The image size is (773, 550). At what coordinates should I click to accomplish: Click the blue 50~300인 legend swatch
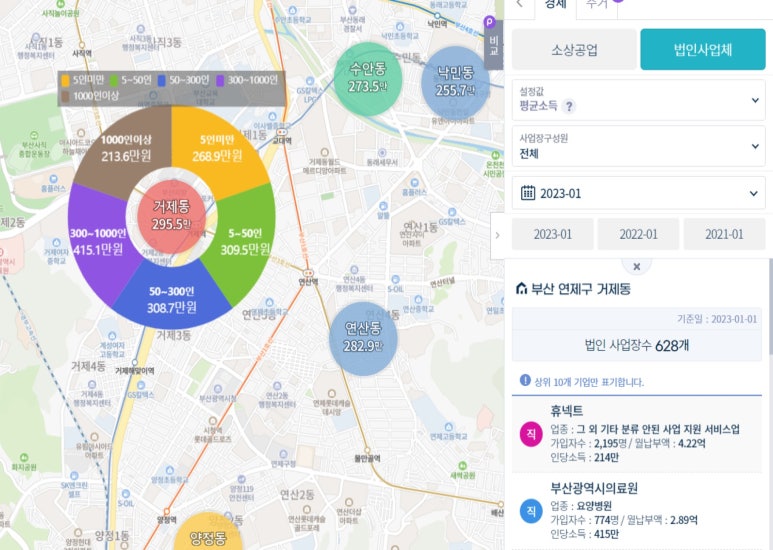(161, 80)
